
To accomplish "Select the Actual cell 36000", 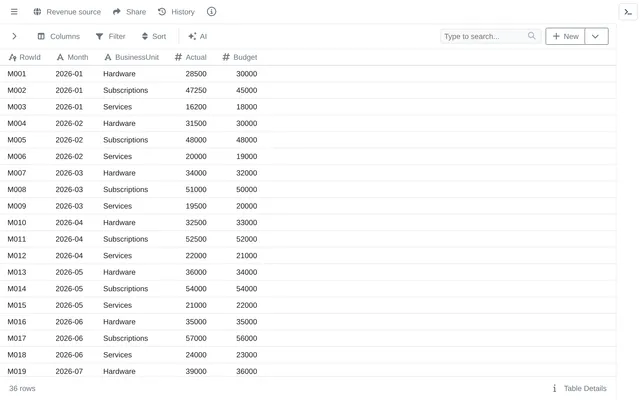I will 196,272.
